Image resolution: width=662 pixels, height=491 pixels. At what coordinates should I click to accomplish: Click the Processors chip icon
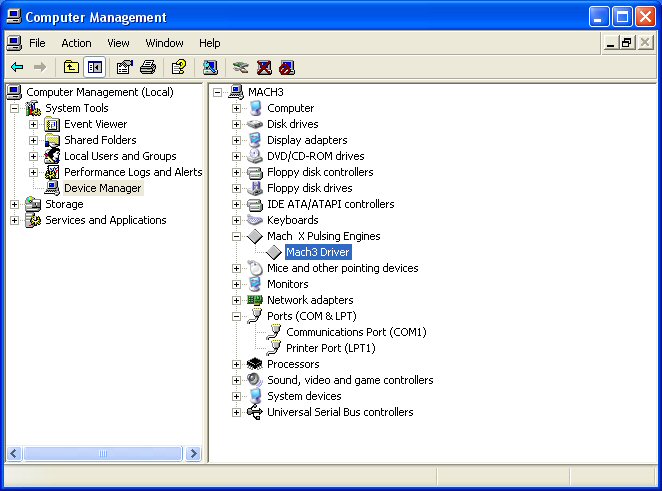[255, 364]
